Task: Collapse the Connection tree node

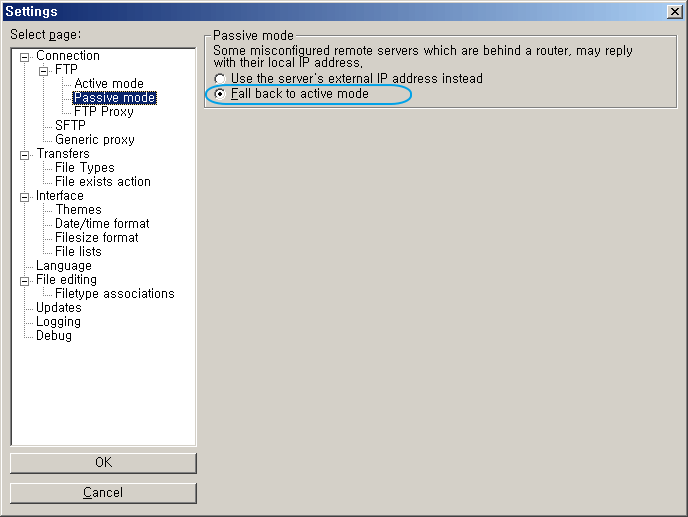Action: click(25, 57)
